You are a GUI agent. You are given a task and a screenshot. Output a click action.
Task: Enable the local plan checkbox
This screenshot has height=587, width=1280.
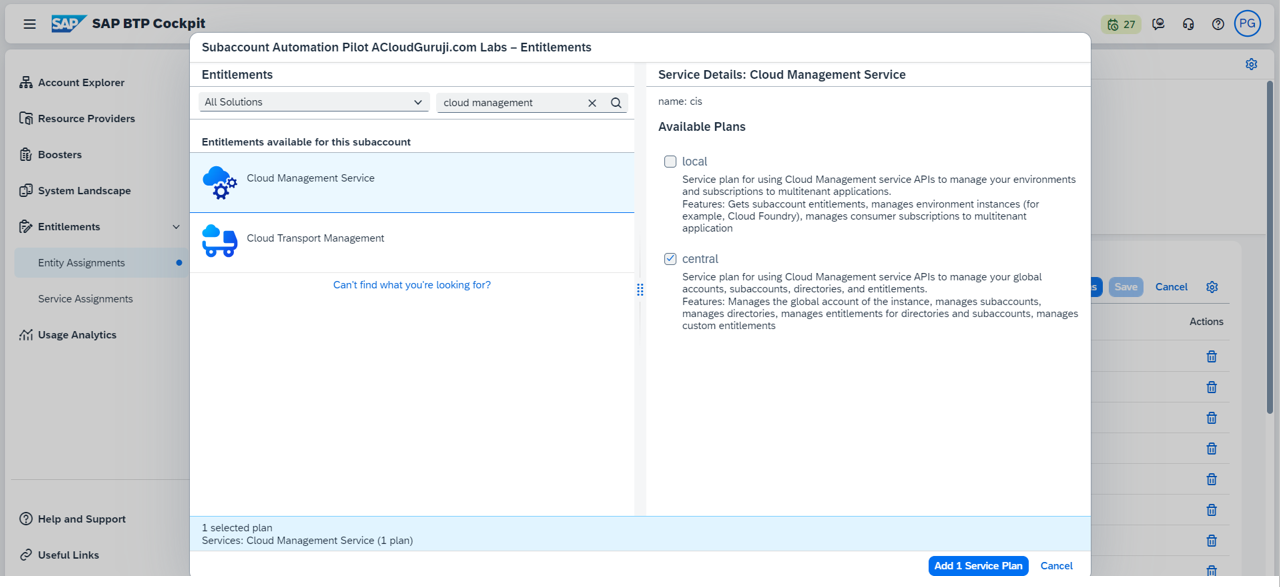670,161
